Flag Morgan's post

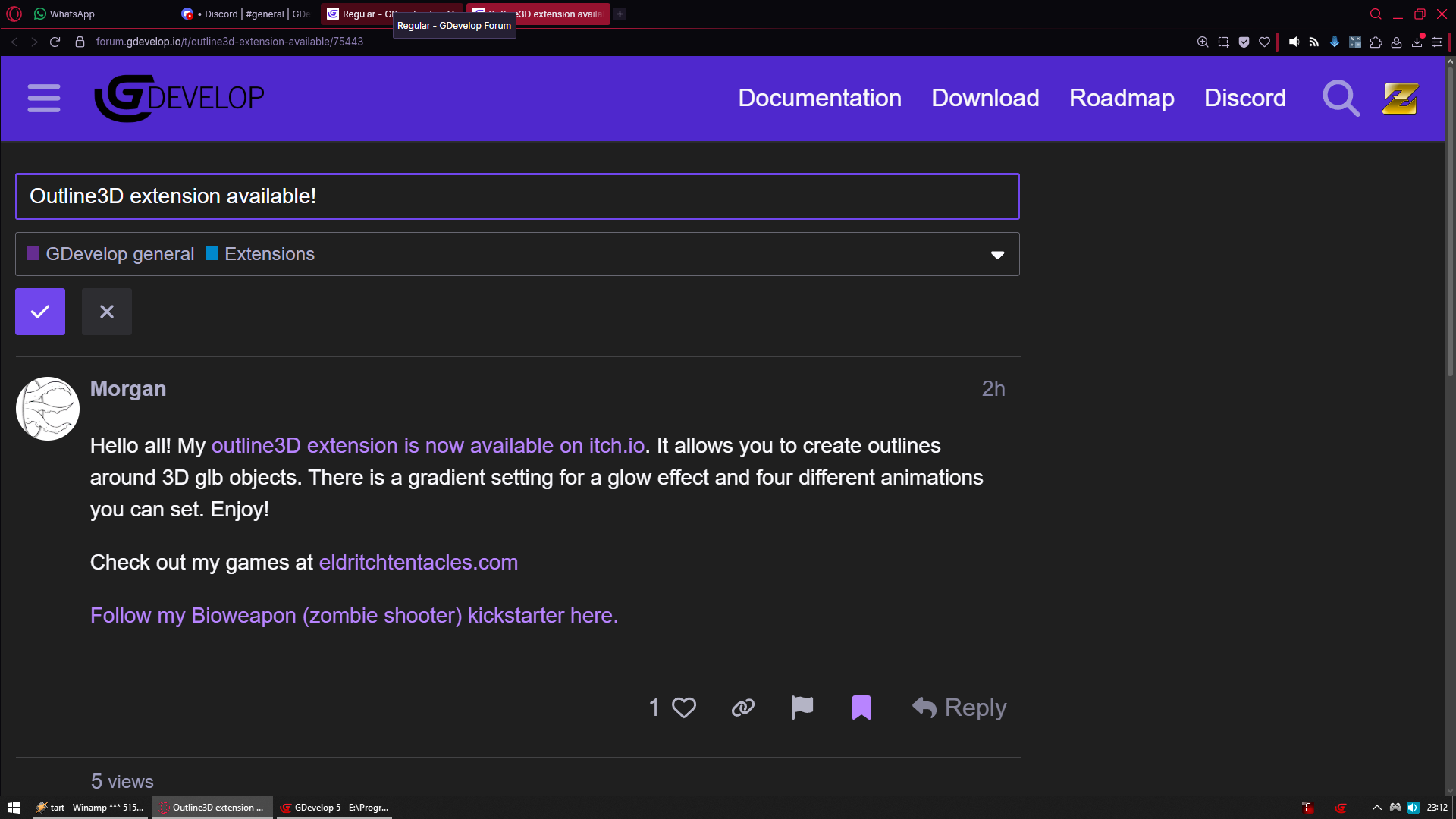[802, 708]
